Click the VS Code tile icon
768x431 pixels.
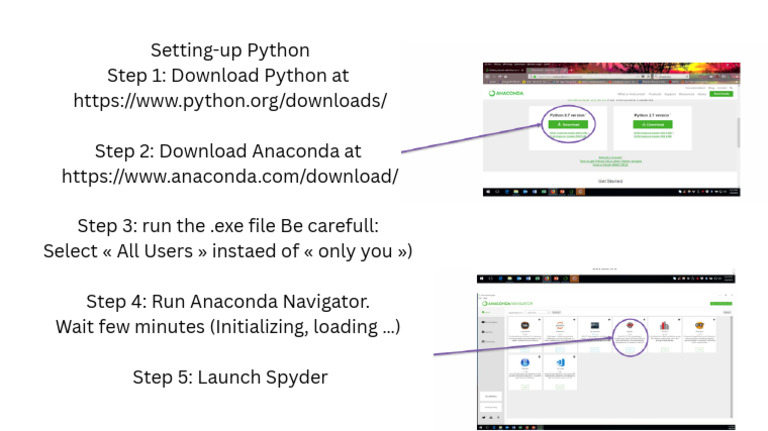click(x=561, y=362)
